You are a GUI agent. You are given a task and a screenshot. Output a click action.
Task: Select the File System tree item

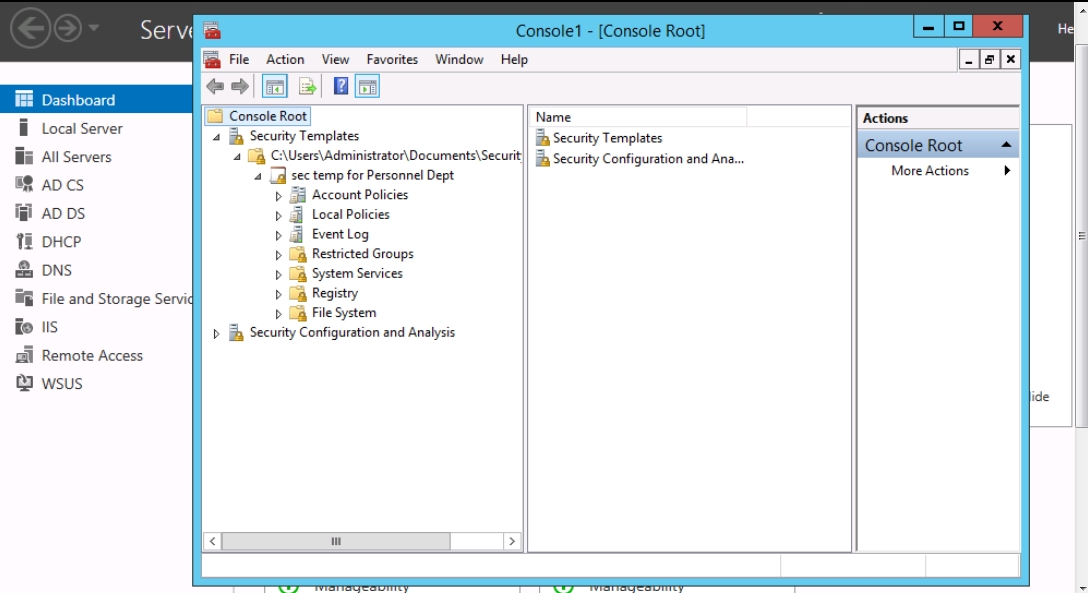tap(344, 313)
